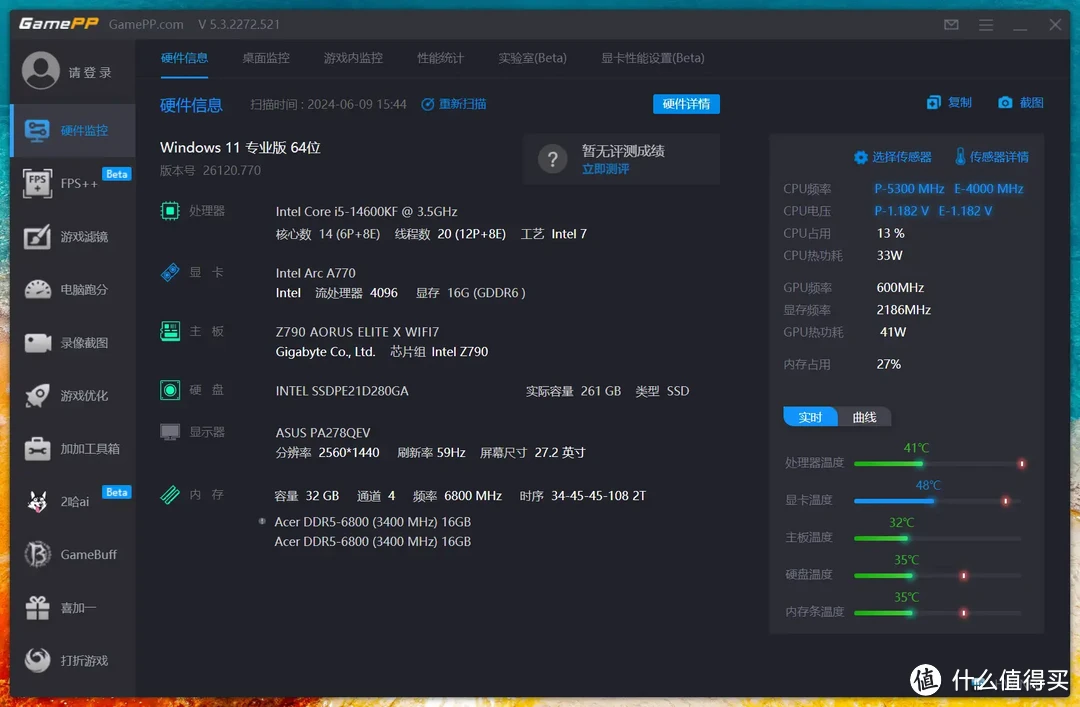Click the 硬盘温度 progress bar
This screenshot has width=1080, height=707.
click(x=939, y=575)
